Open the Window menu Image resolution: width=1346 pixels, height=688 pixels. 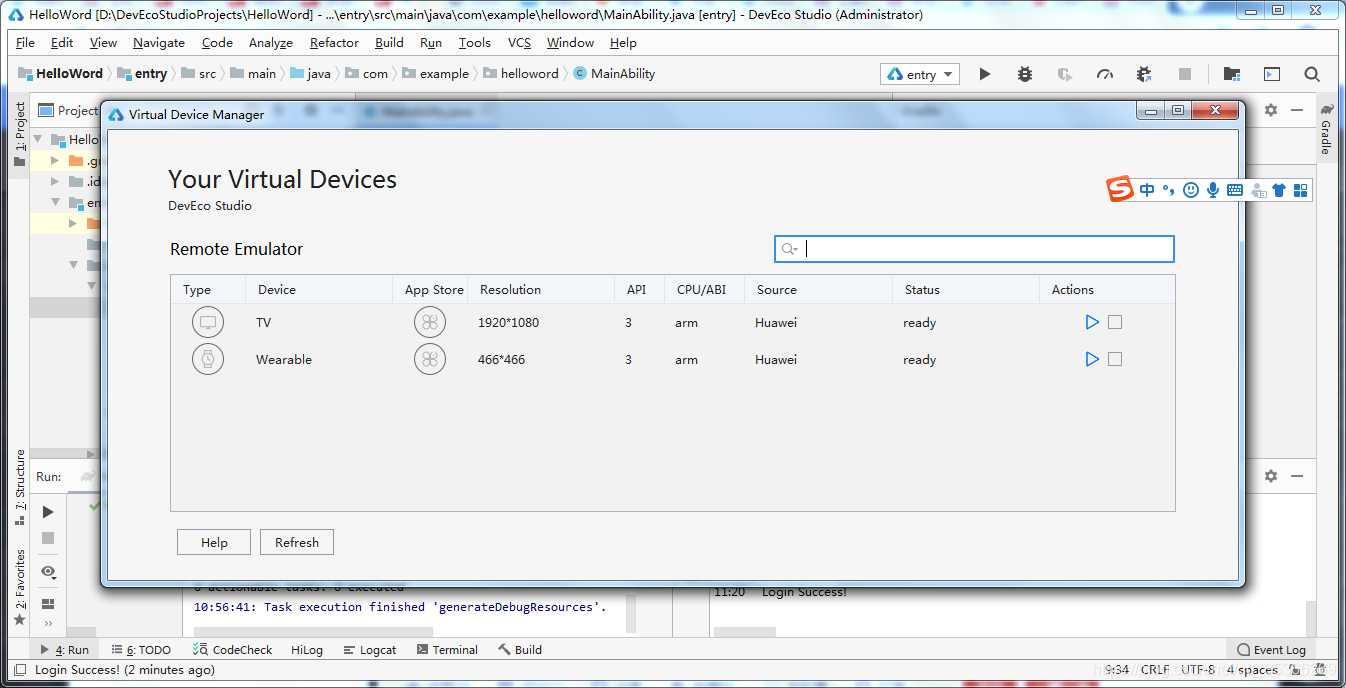[570, 43]
